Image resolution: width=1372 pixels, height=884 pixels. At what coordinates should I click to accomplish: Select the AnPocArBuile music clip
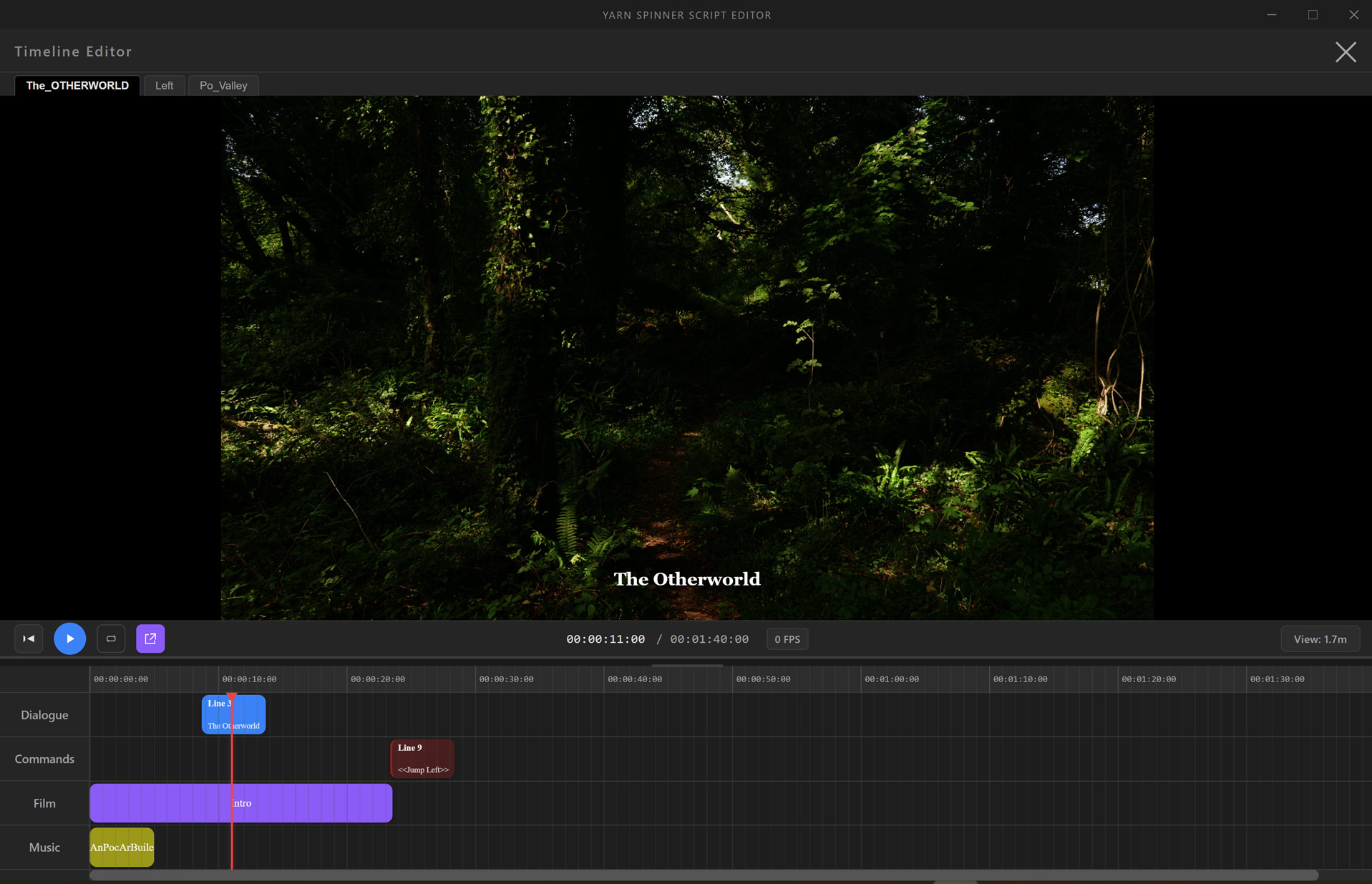pyautogui.click(x=121, y=847)
